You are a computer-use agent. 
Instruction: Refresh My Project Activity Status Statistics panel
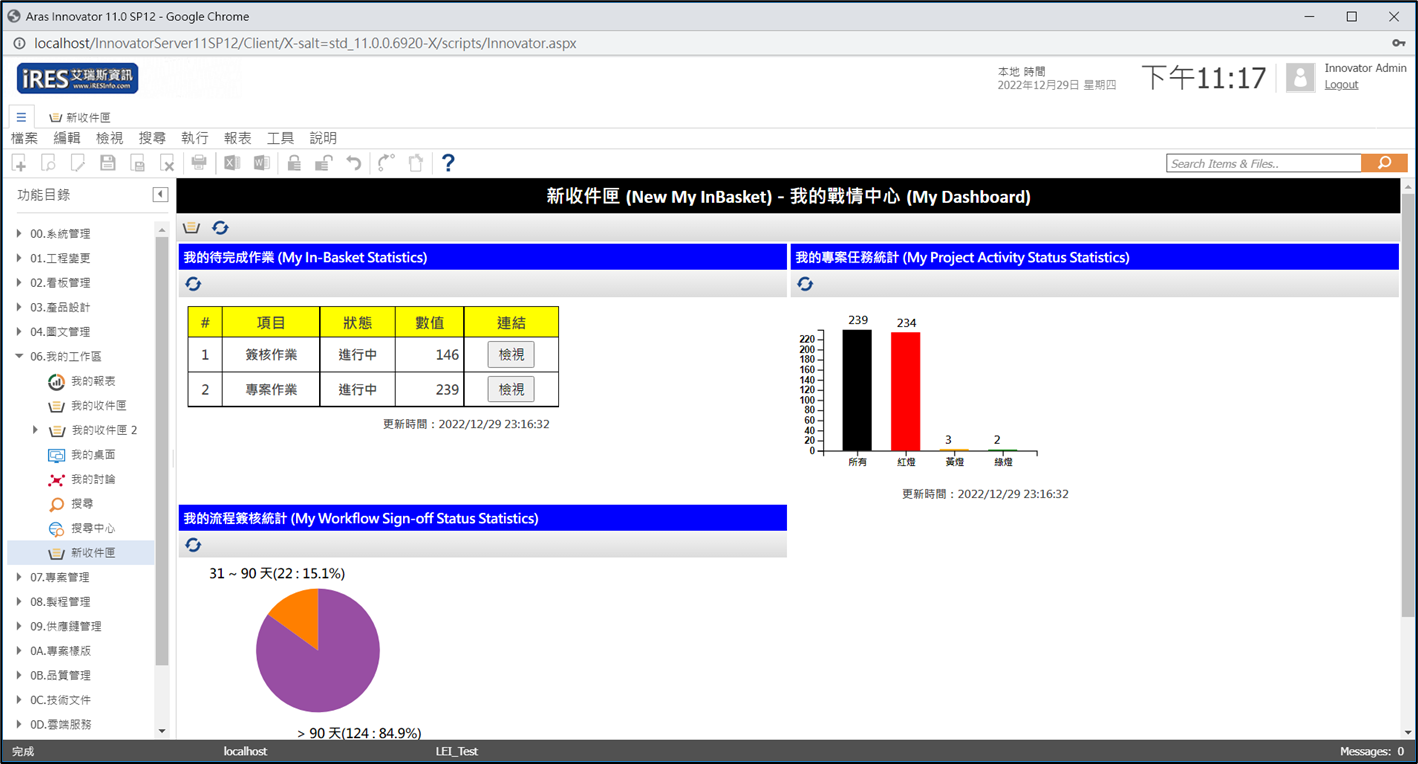pyautogui.click(x=805, y=284)
